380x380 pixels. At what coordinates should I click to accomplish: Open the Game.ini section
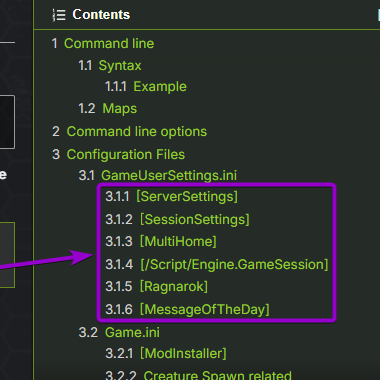tap(132, 333)
